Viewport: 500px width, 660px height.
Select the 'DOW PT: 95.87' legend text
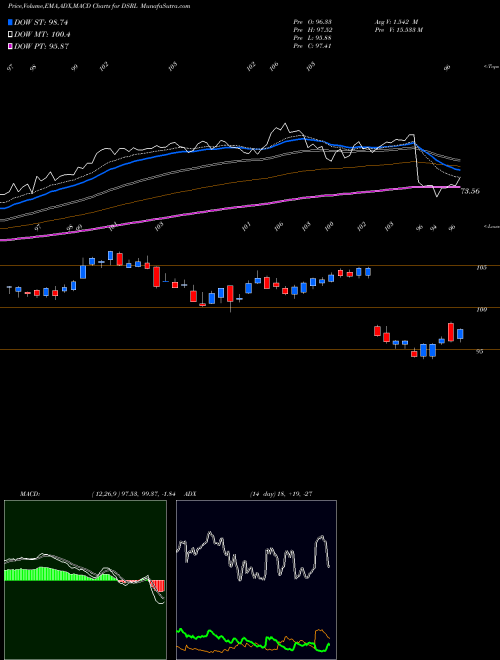coord(41,46)
